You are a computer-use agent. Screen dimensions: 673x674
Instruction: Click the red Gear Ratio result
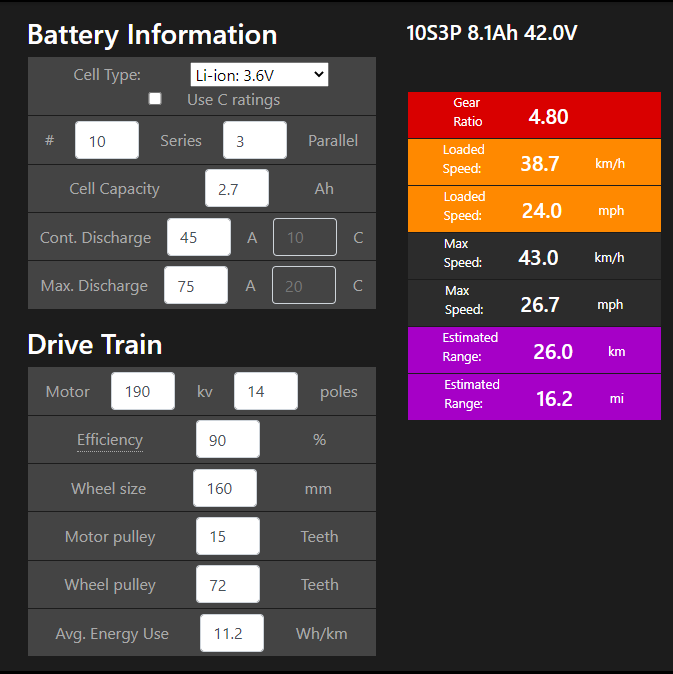pos(534,116)
